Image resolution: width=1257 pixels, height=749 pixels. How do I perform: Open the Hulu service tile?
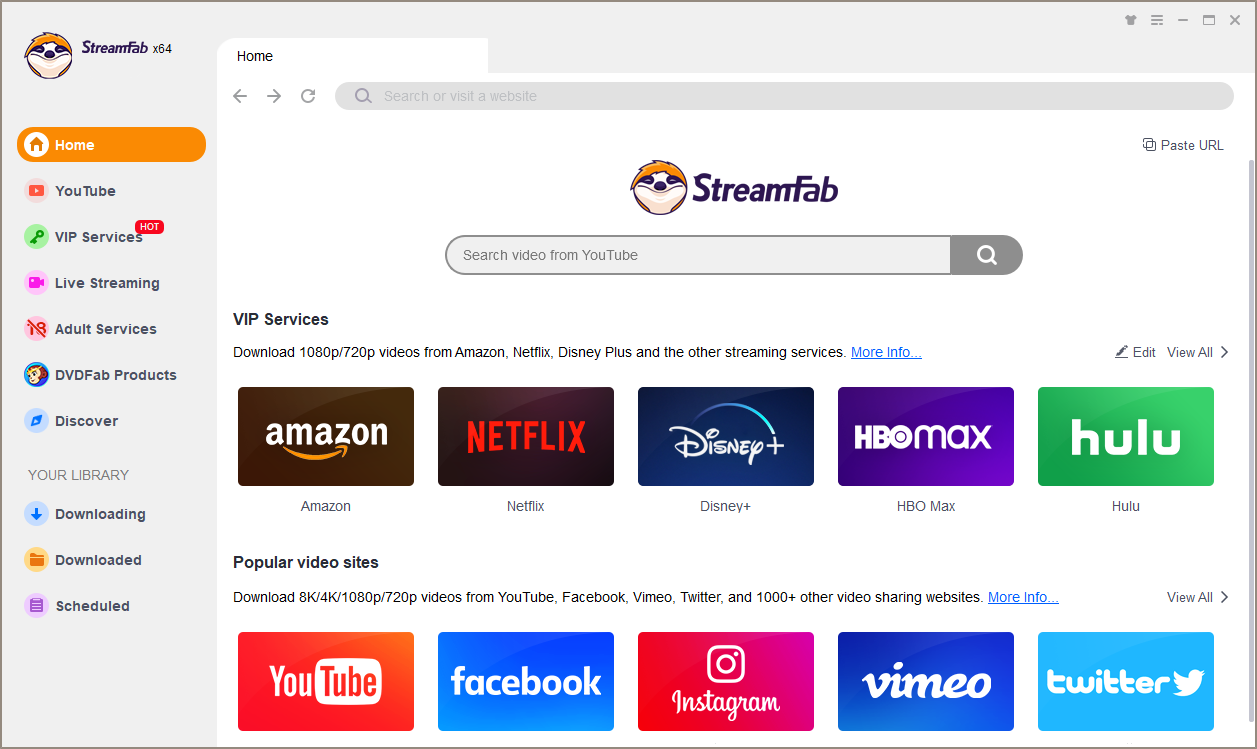pyautogui.click(x=1126, y=437)
